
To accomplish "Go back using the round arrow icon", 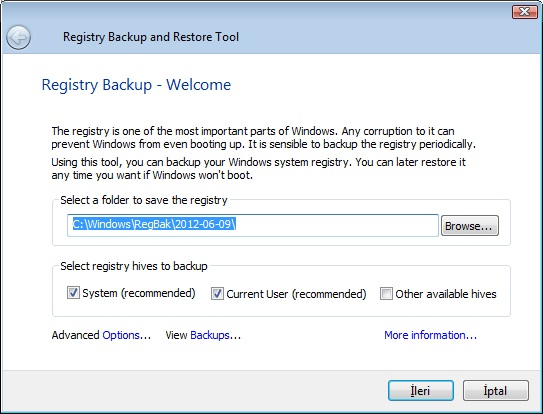I will 18,37.
